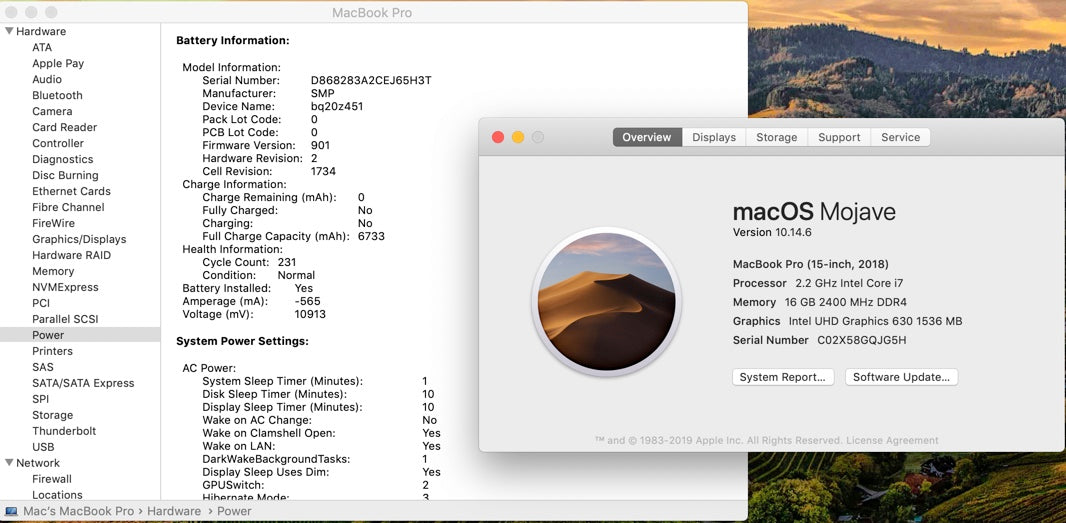Switch to the Support tab
The width and height of the screenshot is (1066, 523).
(839, 137)
